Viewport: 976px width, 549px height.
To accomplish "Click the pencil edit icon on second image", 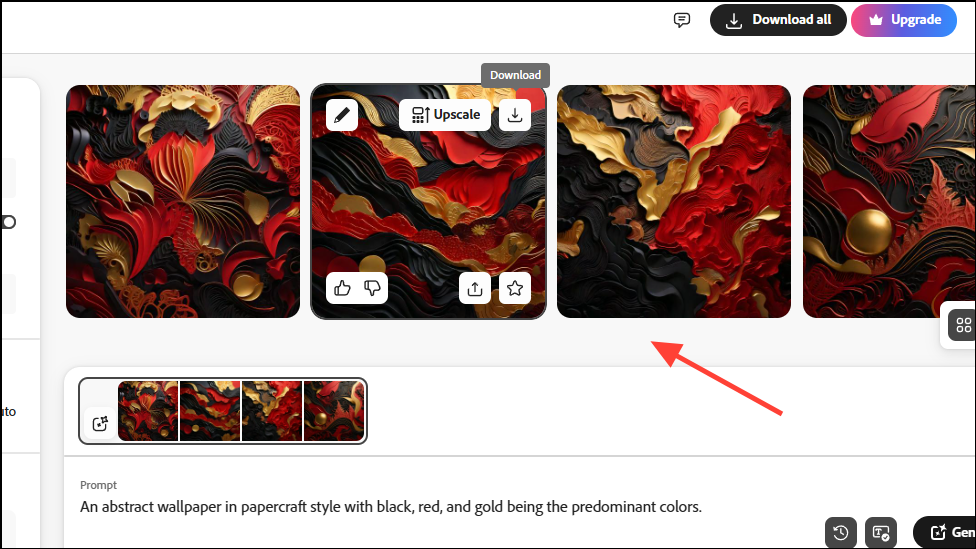I will 342,115.
